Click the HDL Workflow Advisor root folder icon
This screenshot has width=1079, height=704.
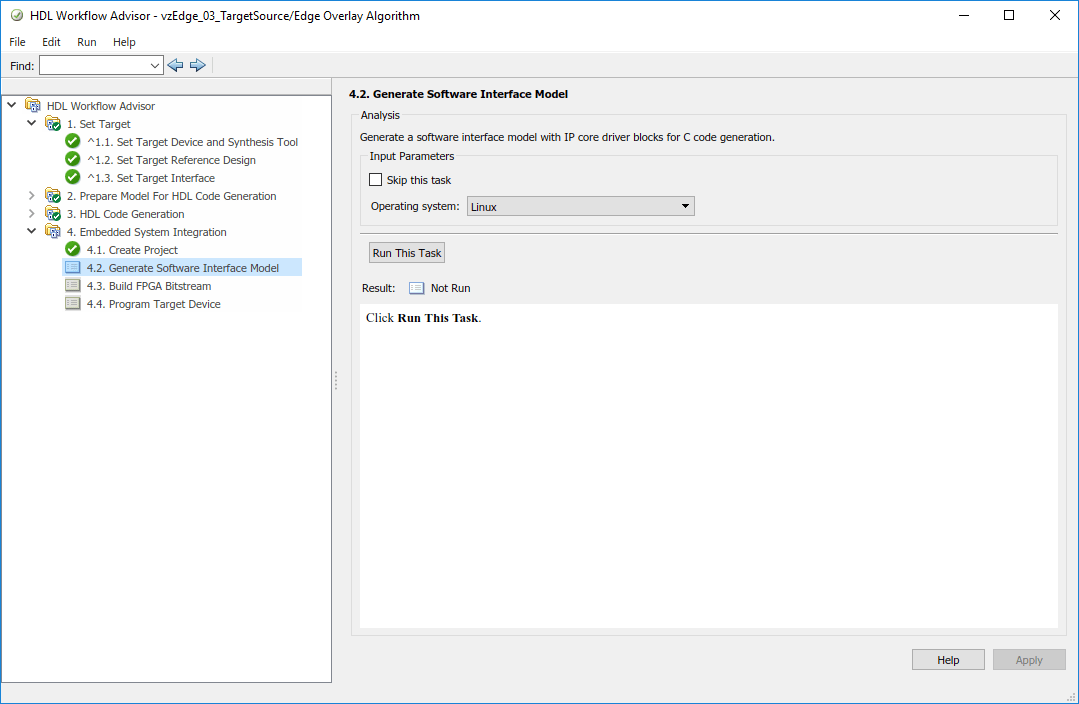pyautogui.click(x=33, y=106)
